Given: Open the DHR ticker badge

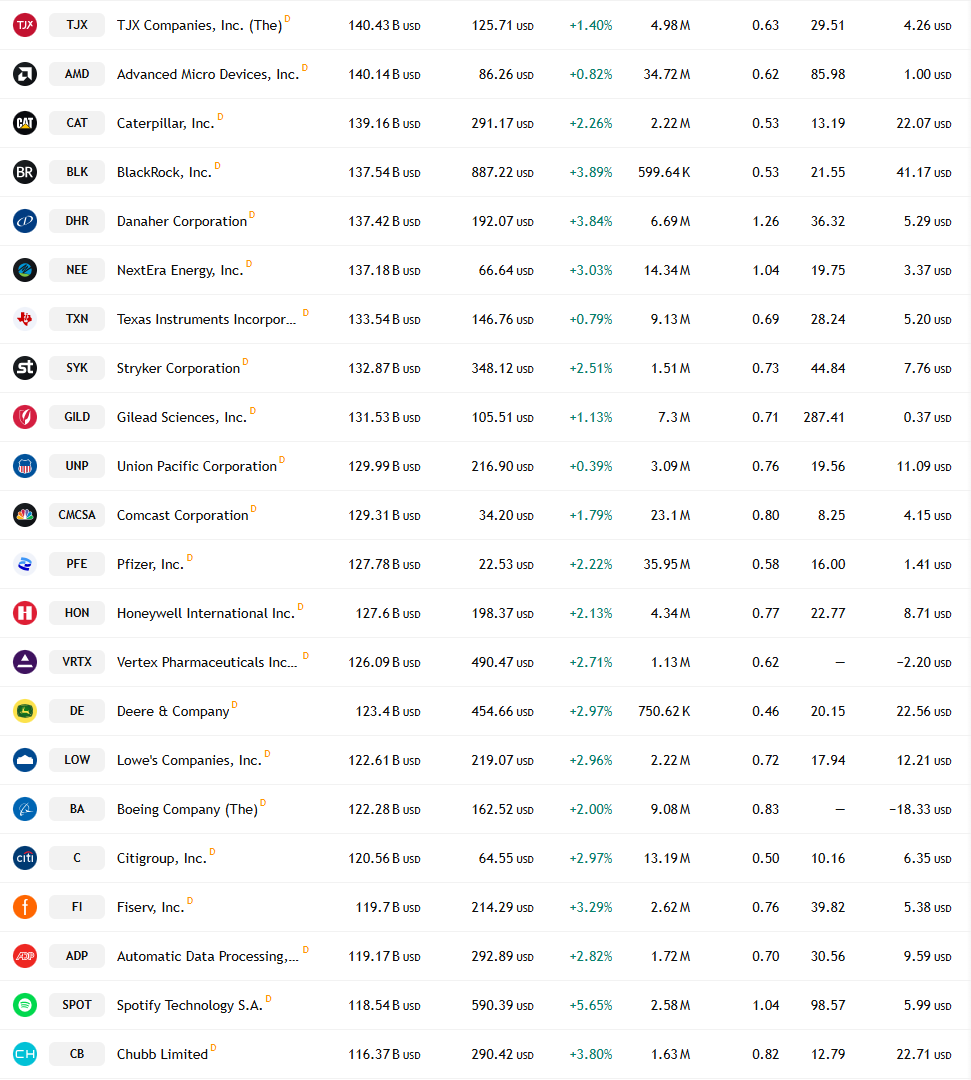Looking at the screenshot, I should (x=77, y=220).
